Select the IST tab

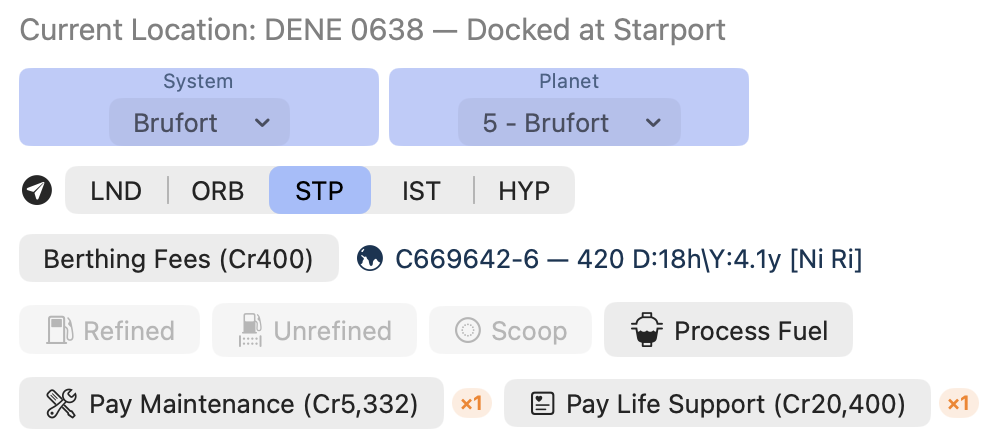tap(421, 190)
